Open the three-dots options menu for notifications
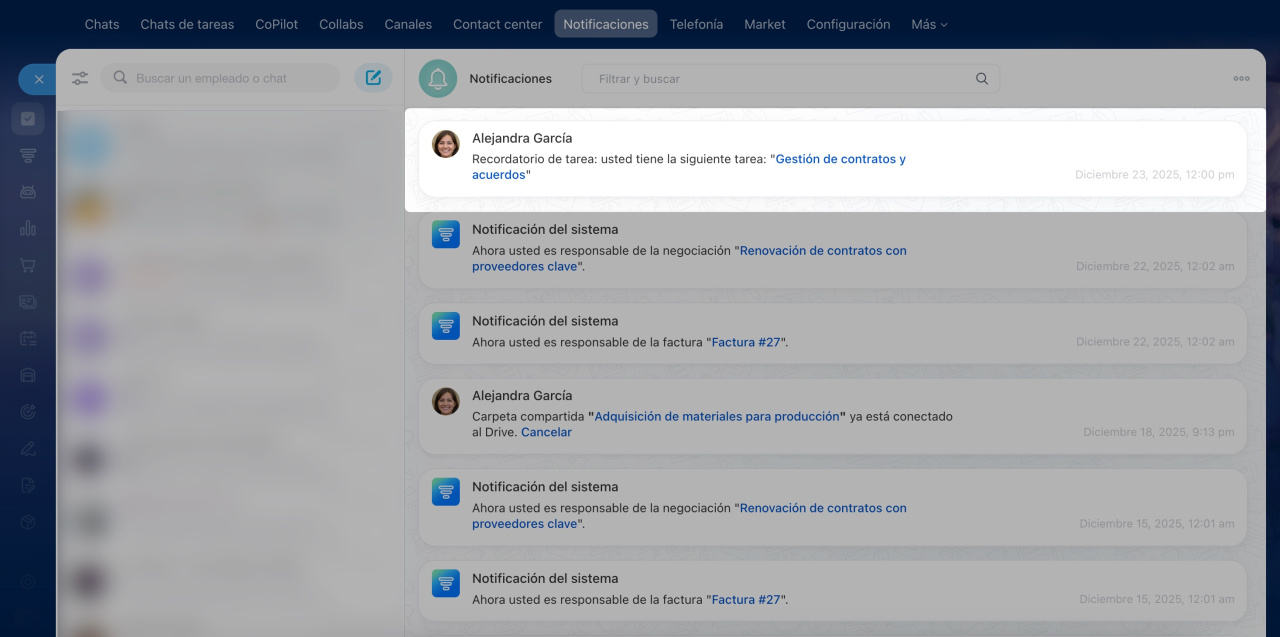Image resolution: width=1280 pixels, height=637 pixels. tap(1241, 78)
